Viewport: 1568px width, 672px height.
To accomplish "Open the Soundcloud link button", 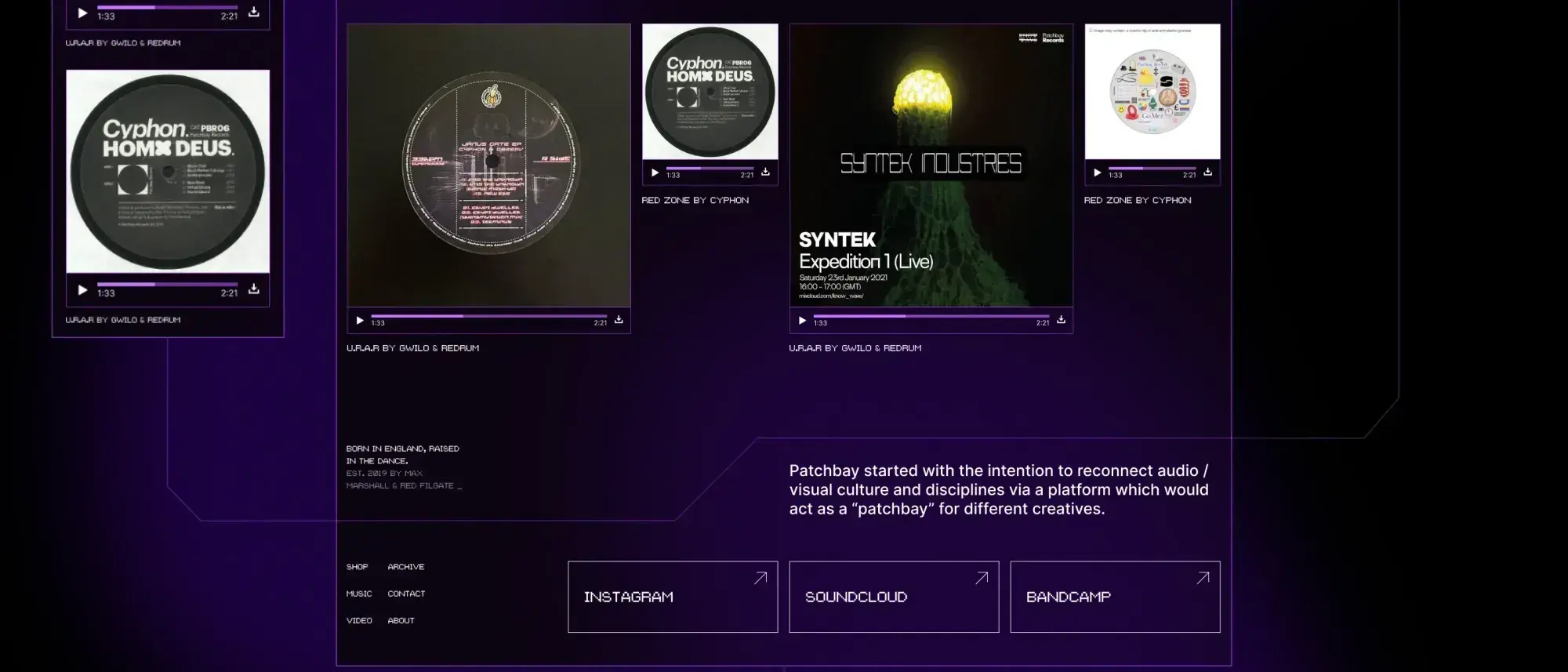I will click(894, 597).
